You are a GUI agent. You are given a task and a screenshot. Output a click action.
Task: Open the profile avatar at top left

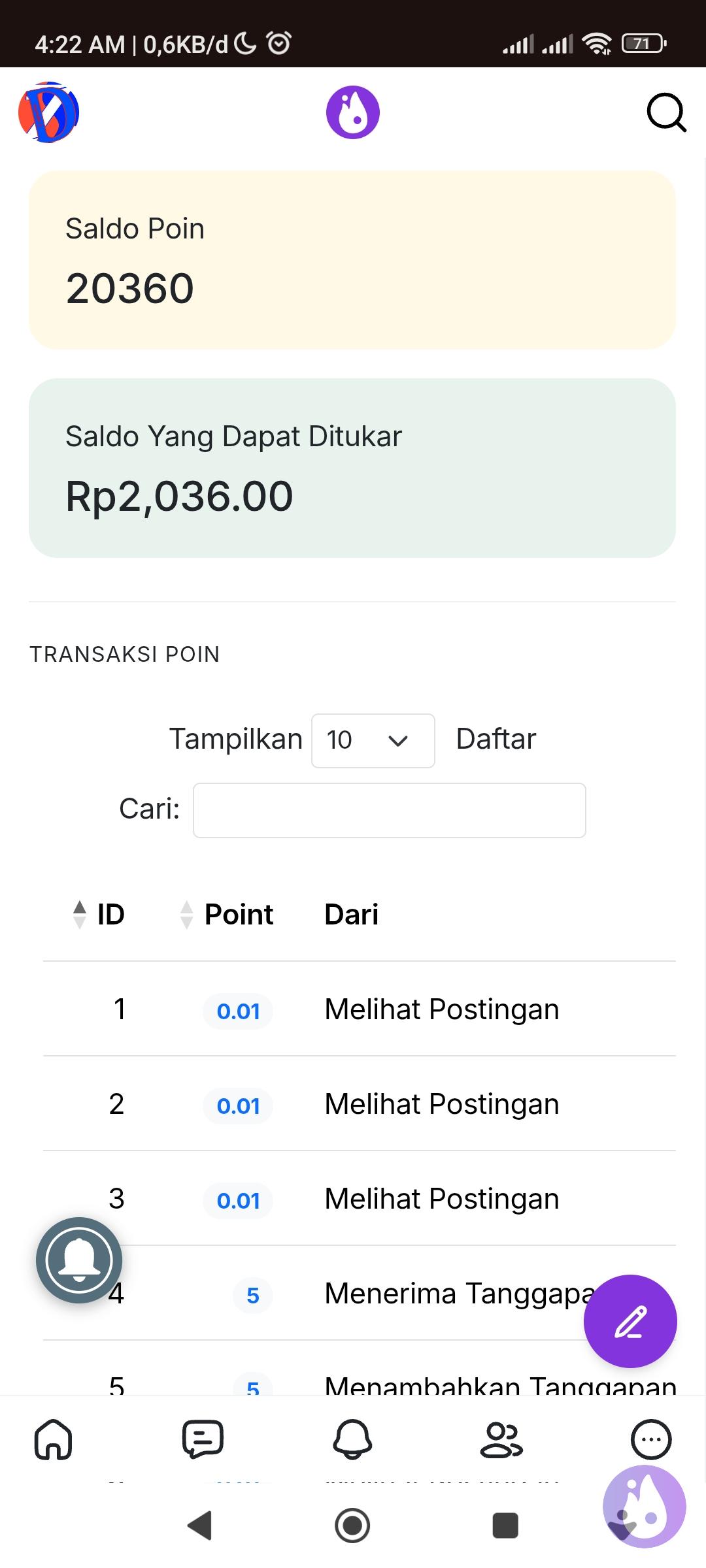(x=48, y=112)
